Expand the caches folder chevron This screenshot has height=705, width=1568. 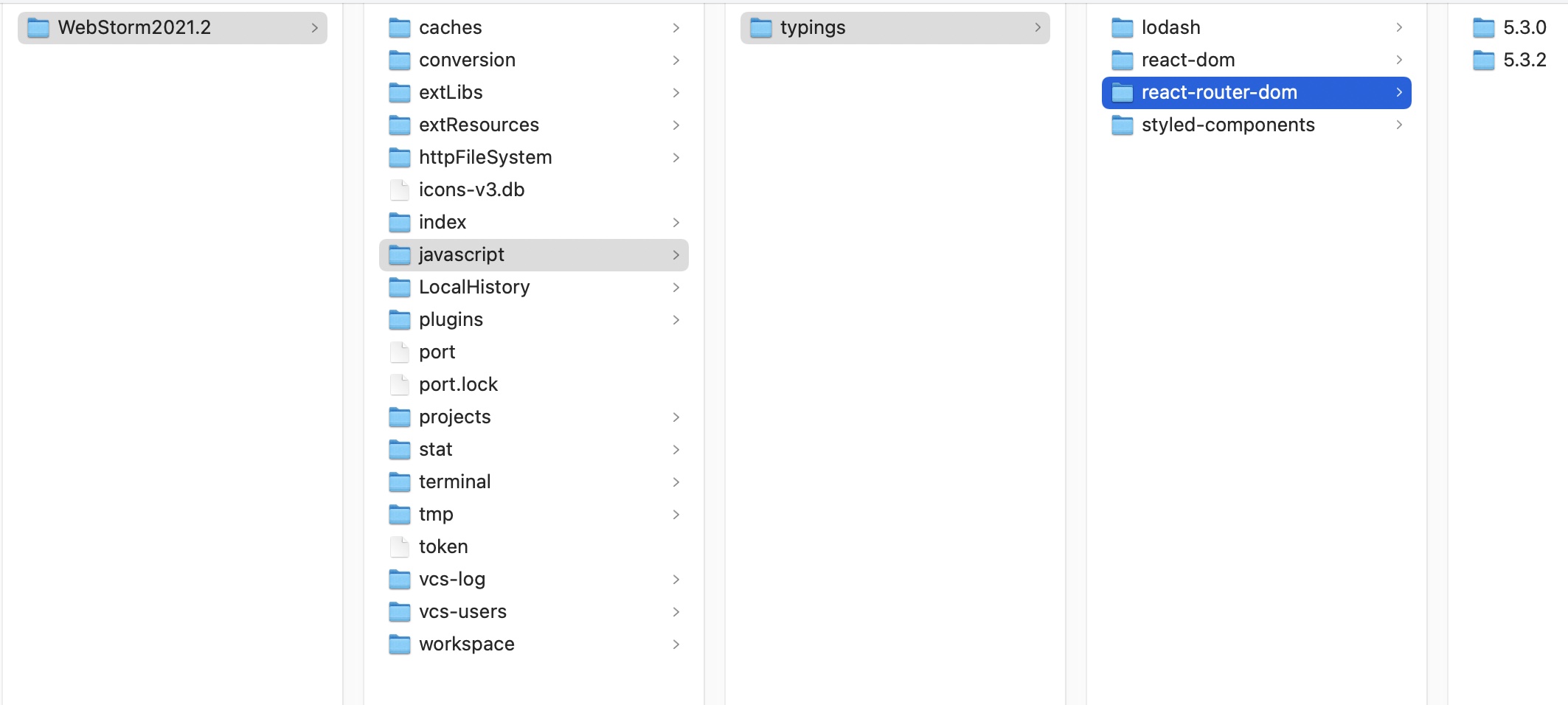(x=676, y=28)
